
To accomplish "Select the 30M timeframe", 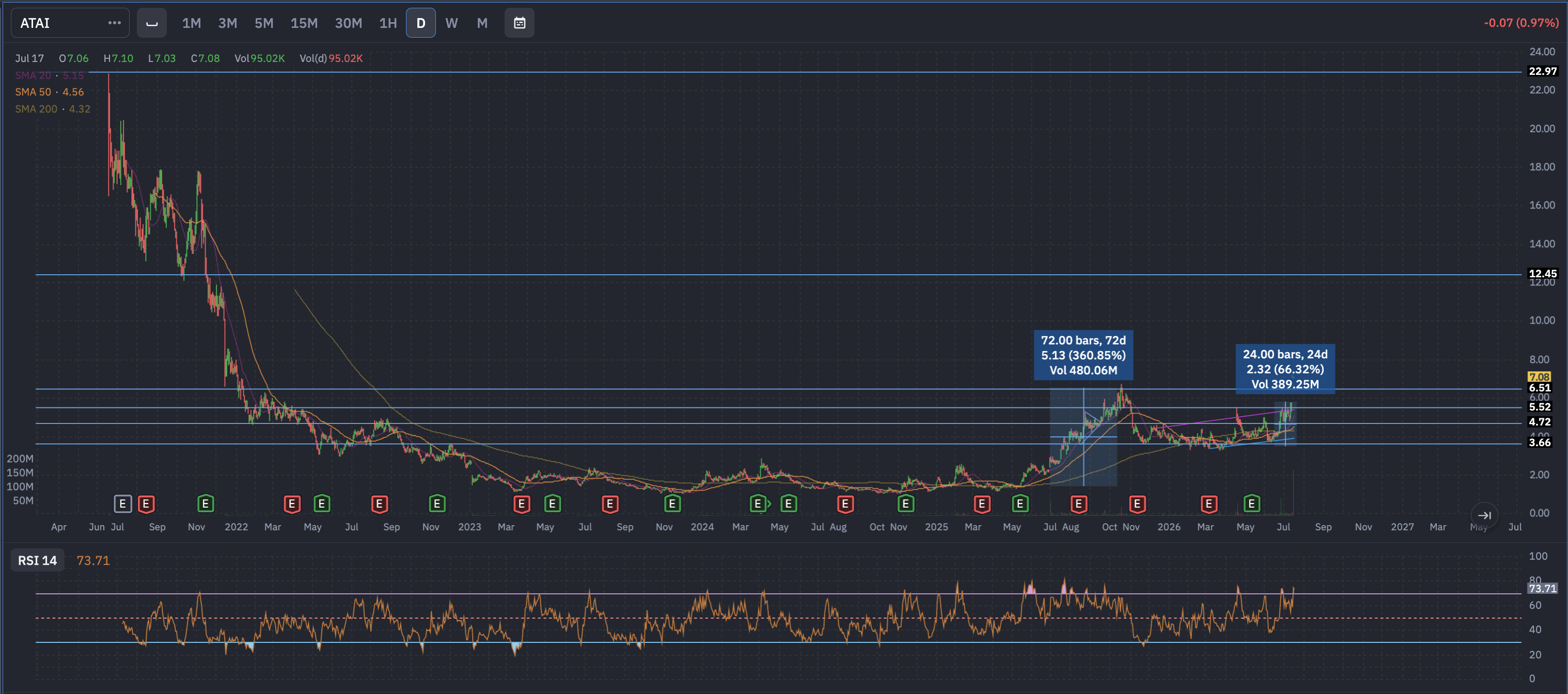I will (x=348, y=23).
